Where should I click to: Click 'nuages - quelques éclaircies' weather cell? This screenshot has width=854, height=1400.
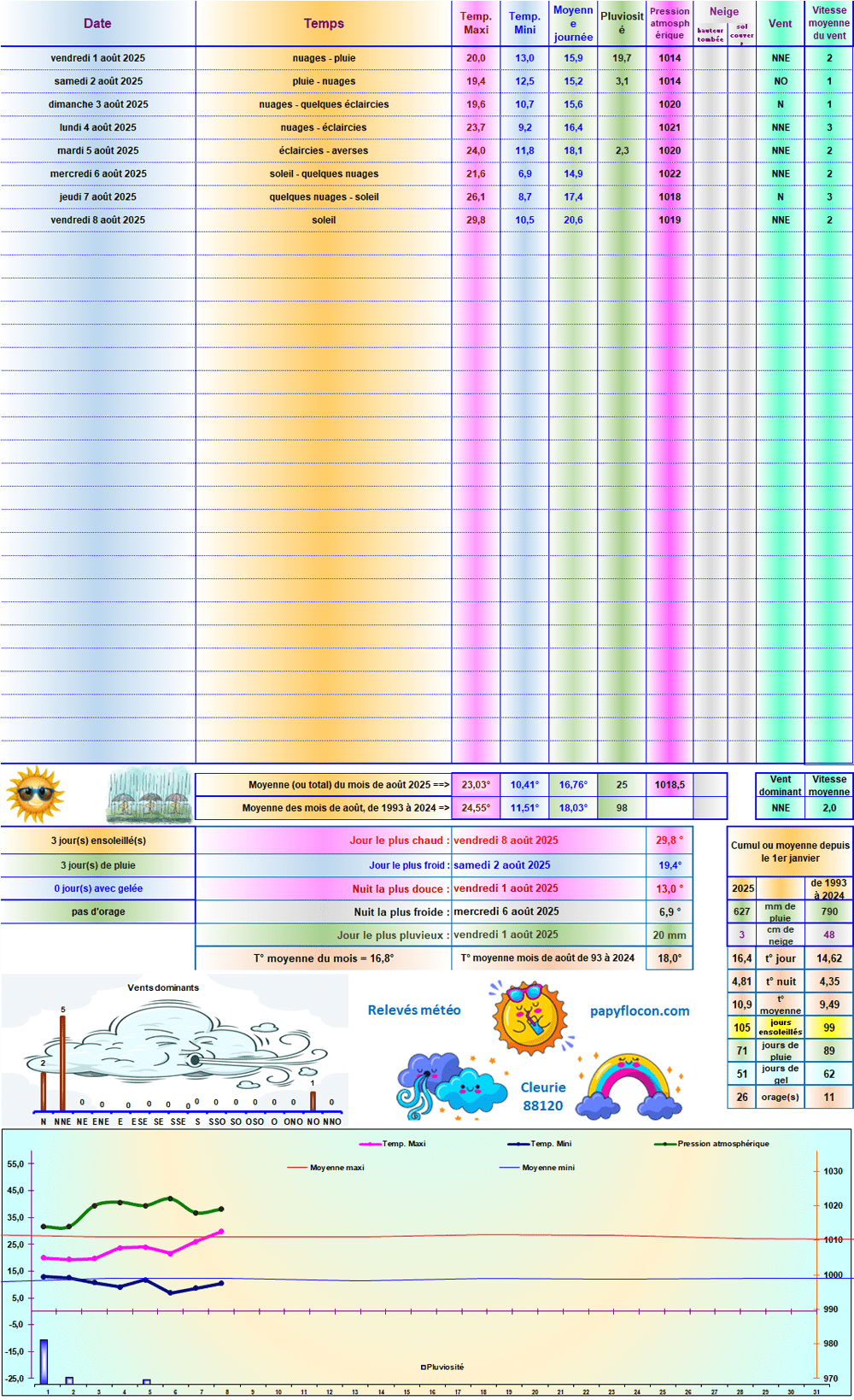click(324, 104)
